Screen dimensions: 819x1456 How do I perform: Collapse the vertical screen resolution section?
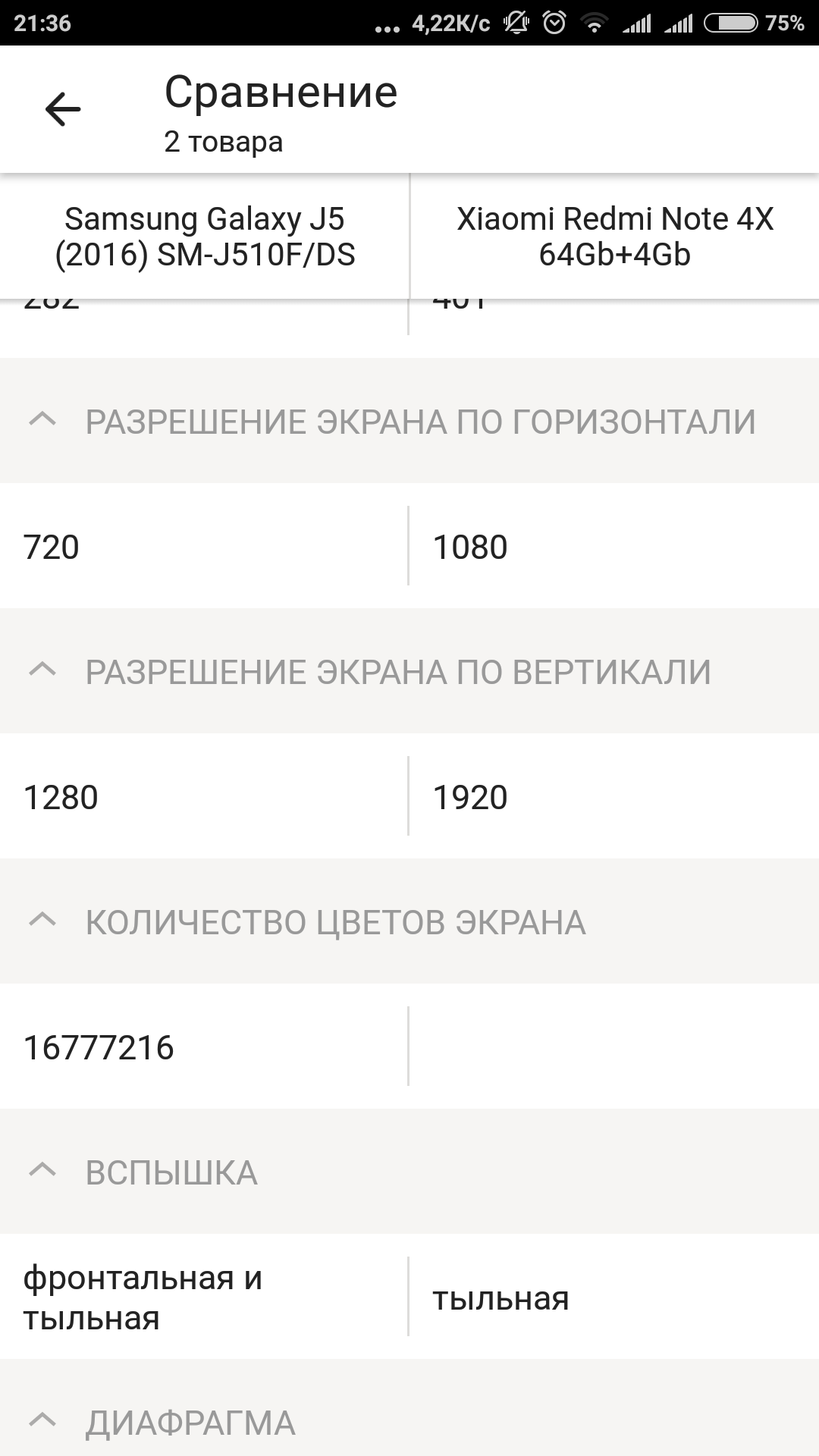click(x=42, y=670)
